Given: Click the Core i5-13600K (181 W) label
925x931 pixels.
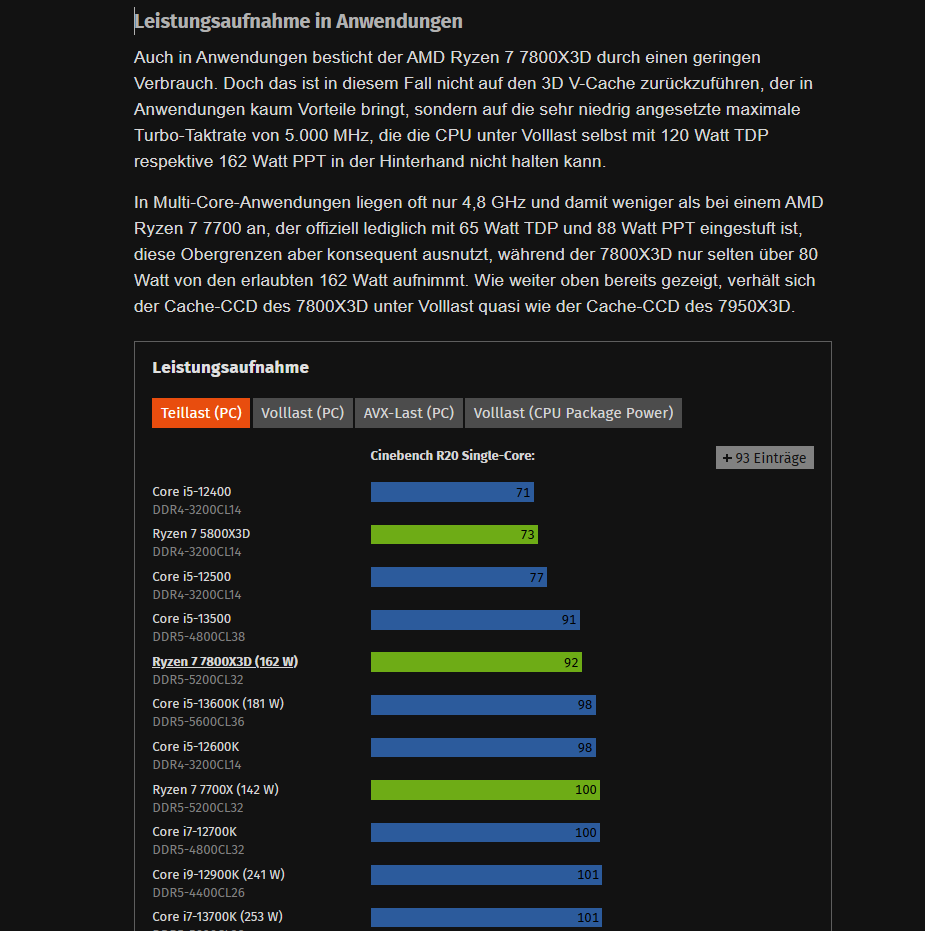Looking at the screenshot, I should tap(218, 704).
